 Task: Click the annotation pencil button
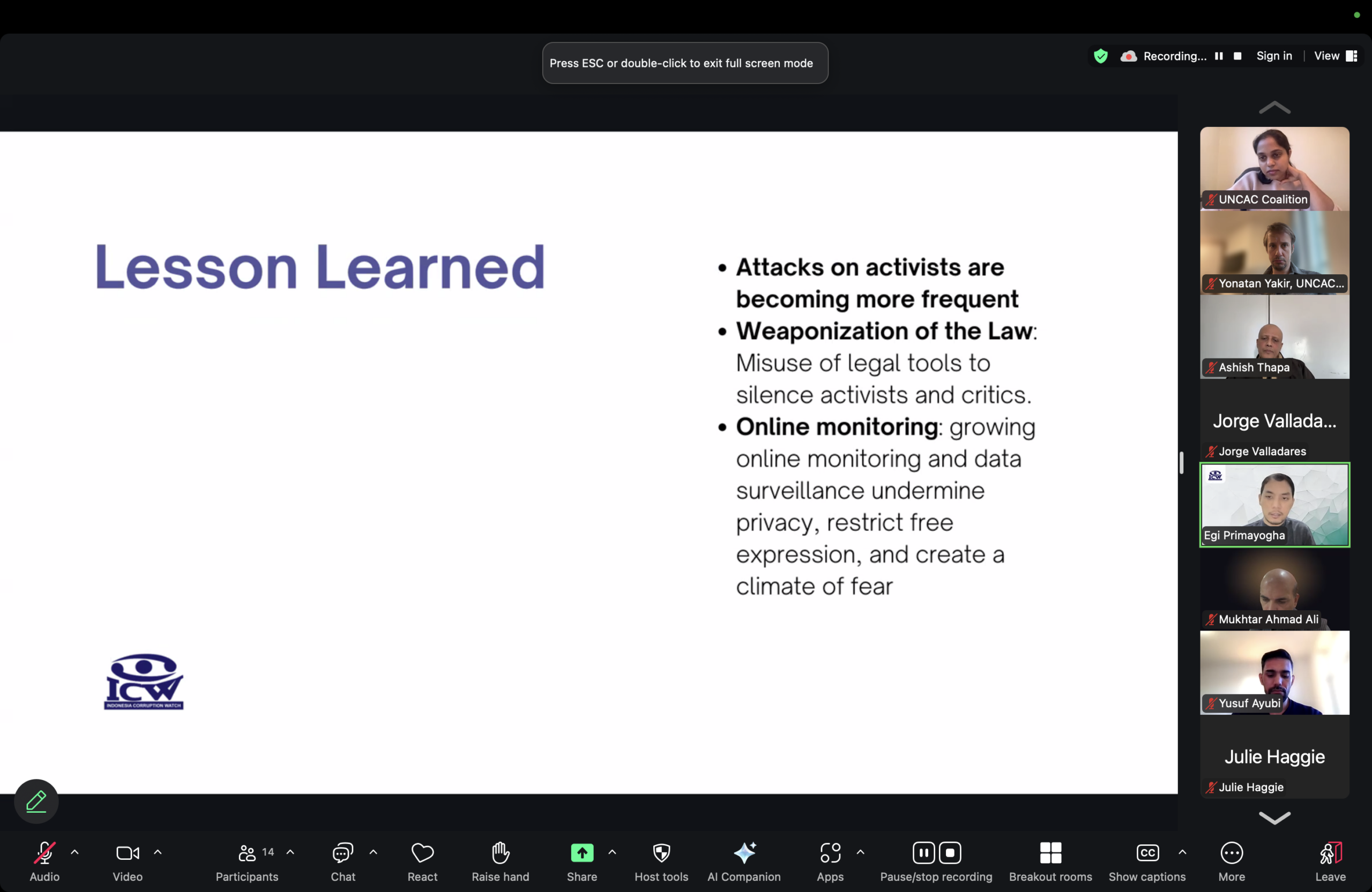tap(36, 801)
